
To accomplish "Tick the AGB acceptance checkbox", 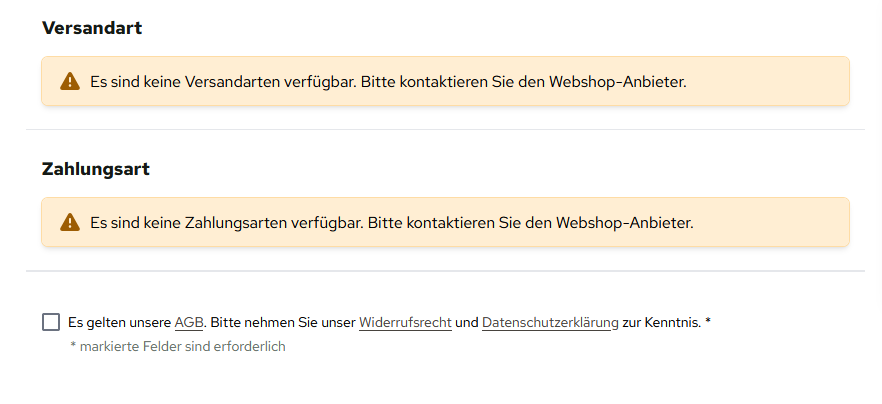I will click(x=51, y=322).
